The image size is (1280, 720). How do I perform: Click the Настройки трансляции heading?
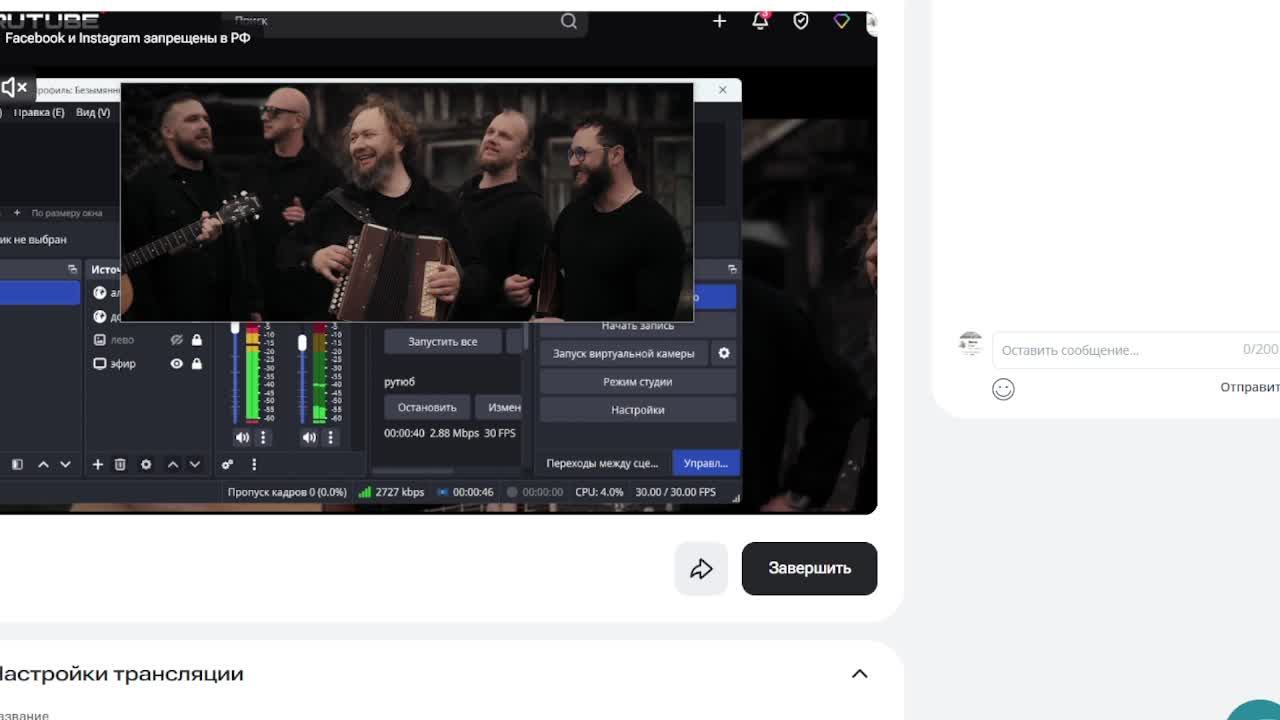click(x=122, y=674)
